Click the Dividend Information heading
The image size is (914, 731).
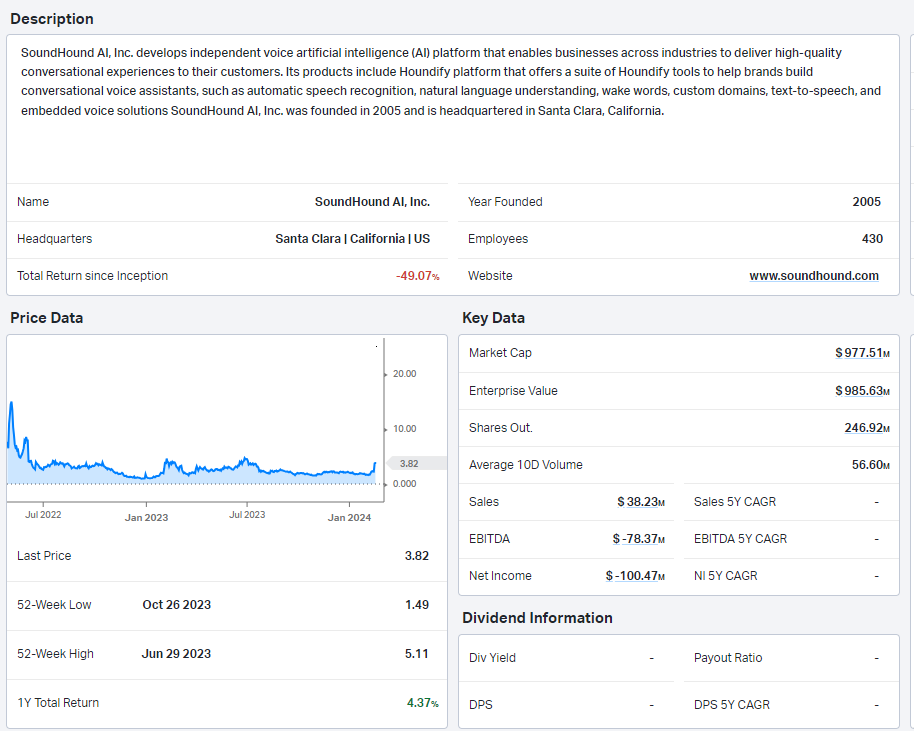[x=537, y=618]
